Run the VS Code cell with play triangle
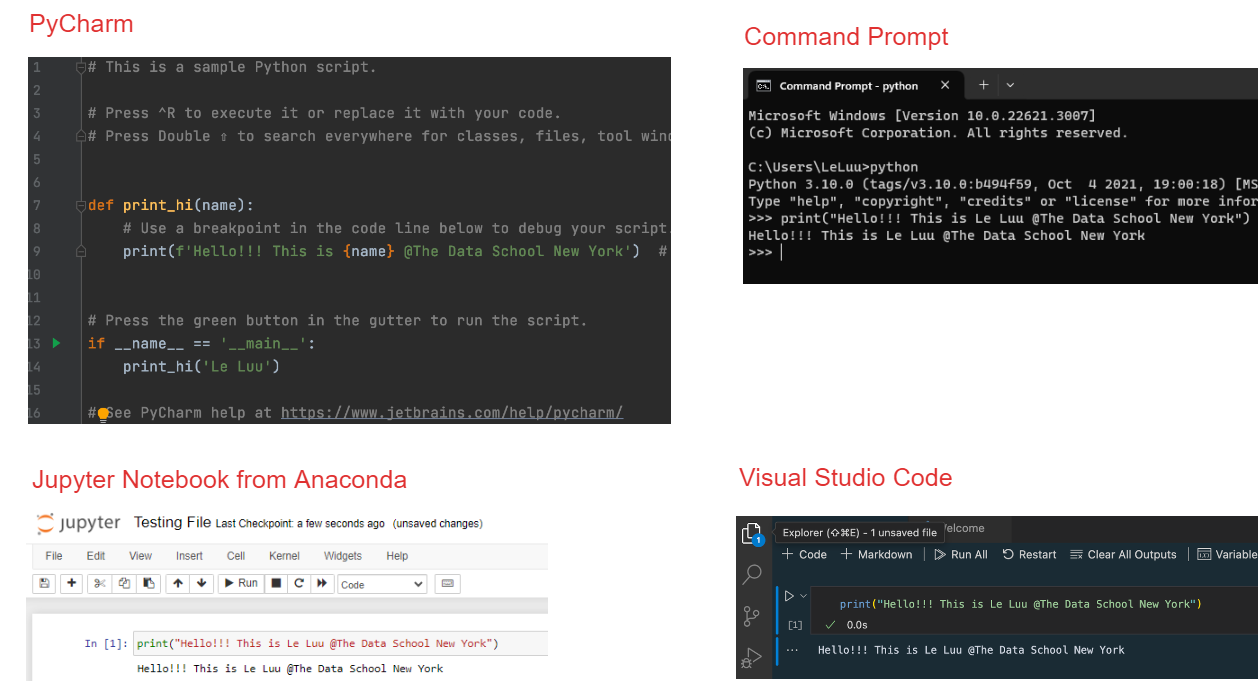The image size is (1258, 681). (x=789, y=596)
